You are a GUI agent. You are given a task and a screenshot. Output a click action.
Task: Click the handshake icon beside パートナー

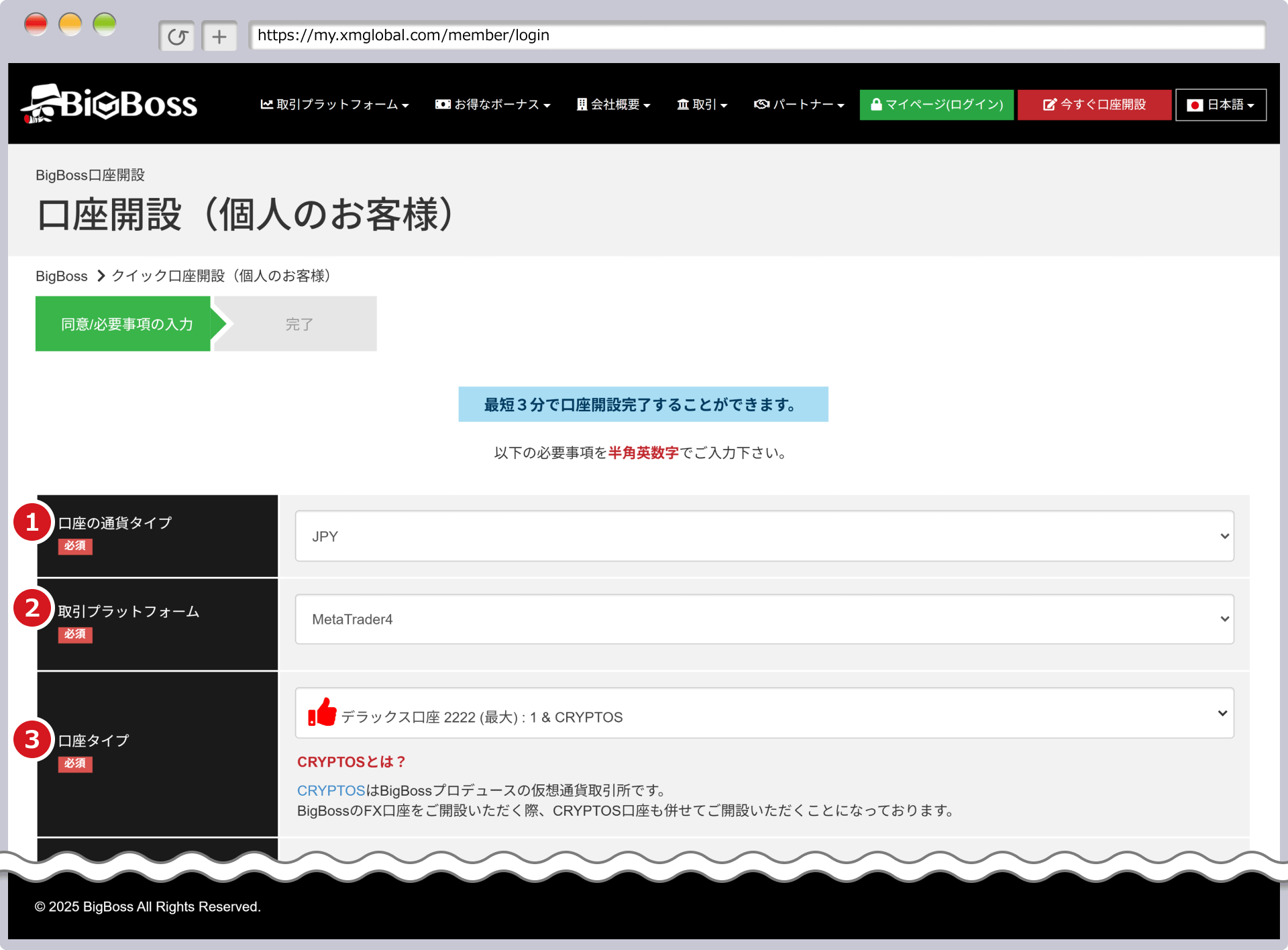click(761, 104)
